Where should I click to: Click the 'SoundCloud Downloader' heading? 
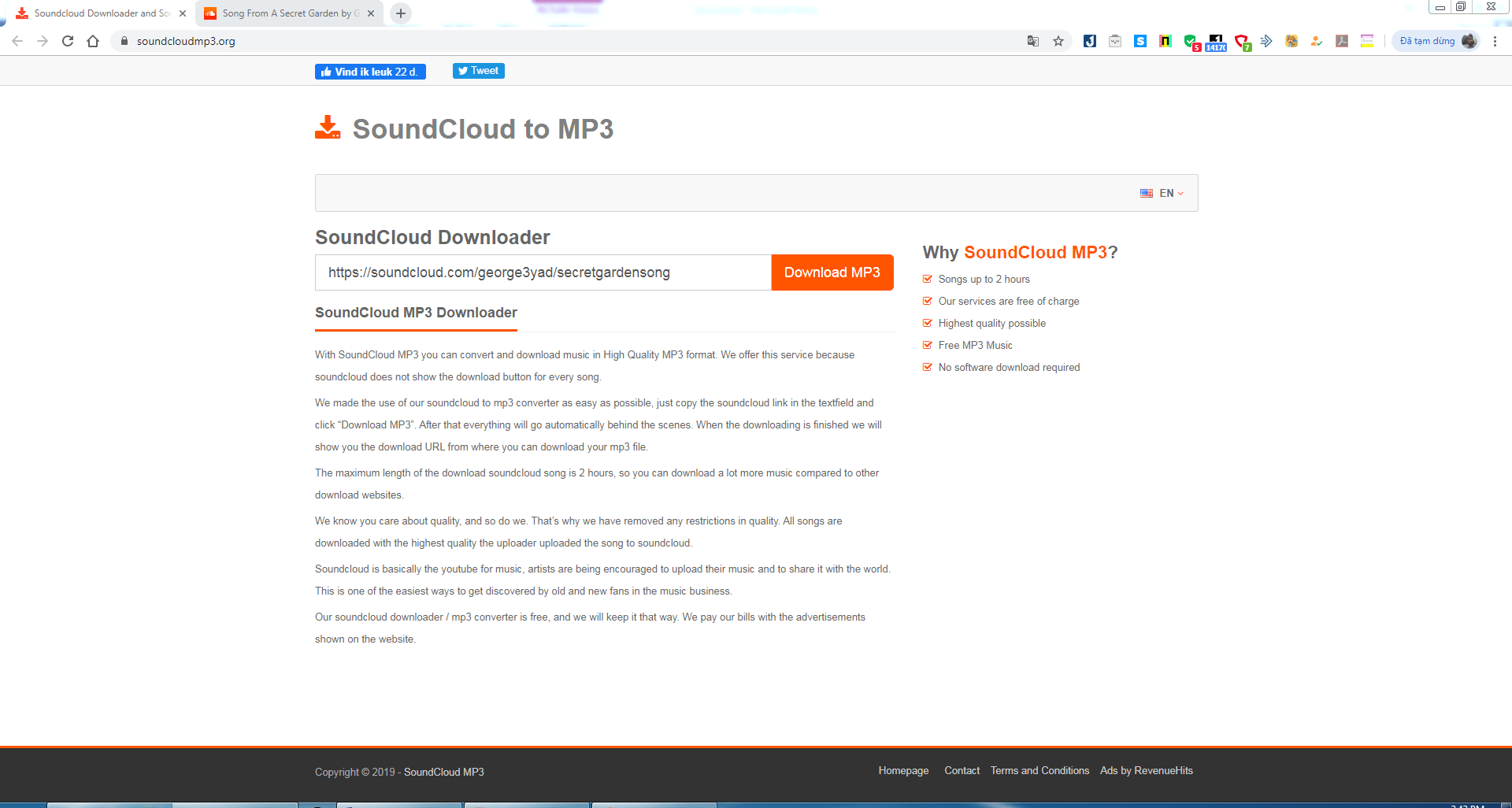pos(432,237)
